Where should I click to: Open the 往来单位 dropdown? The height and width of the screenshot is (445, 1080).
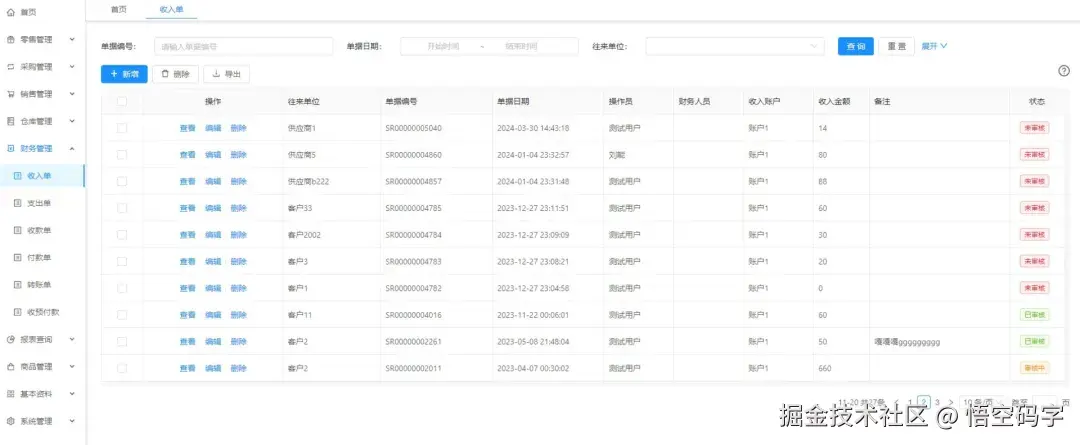coord(734,46)
